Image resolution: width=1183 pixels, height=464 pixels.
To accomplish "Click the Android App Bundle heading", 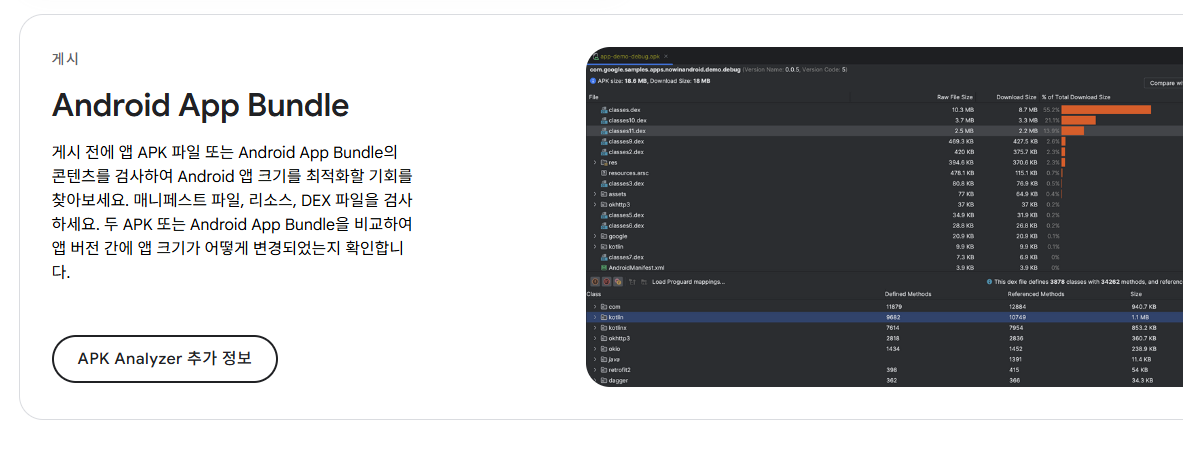I will coord(201,106).
